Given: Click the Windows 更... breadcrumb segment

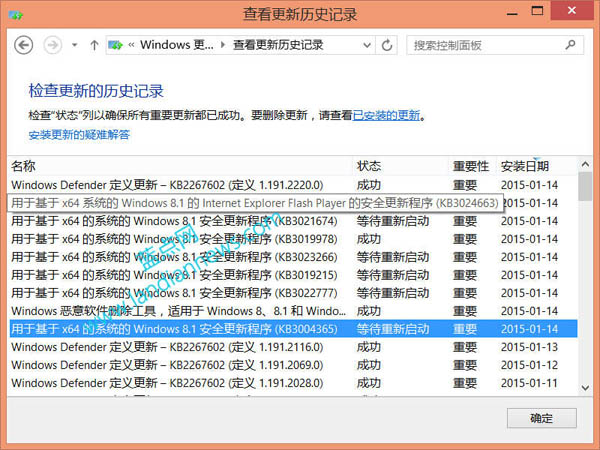Looking at the screenshot, I should point(177,45).
